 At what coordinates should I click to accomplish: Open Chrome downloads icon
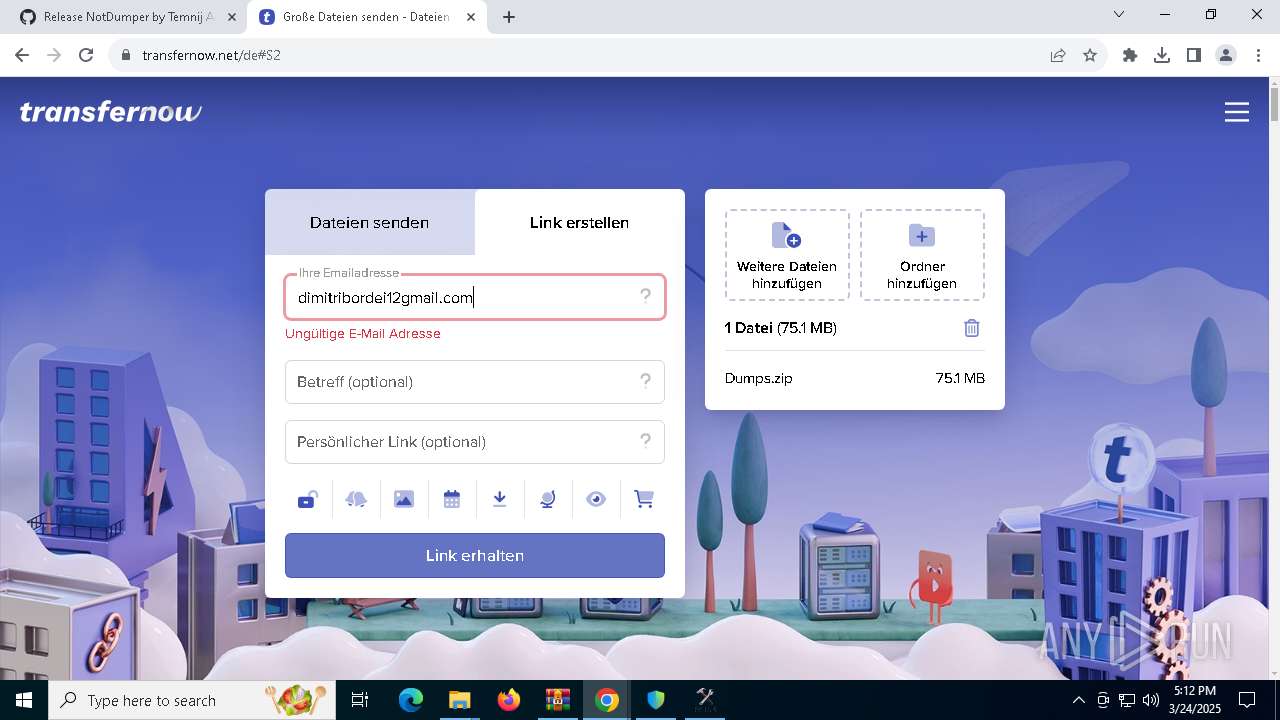tap(1162, 55)
